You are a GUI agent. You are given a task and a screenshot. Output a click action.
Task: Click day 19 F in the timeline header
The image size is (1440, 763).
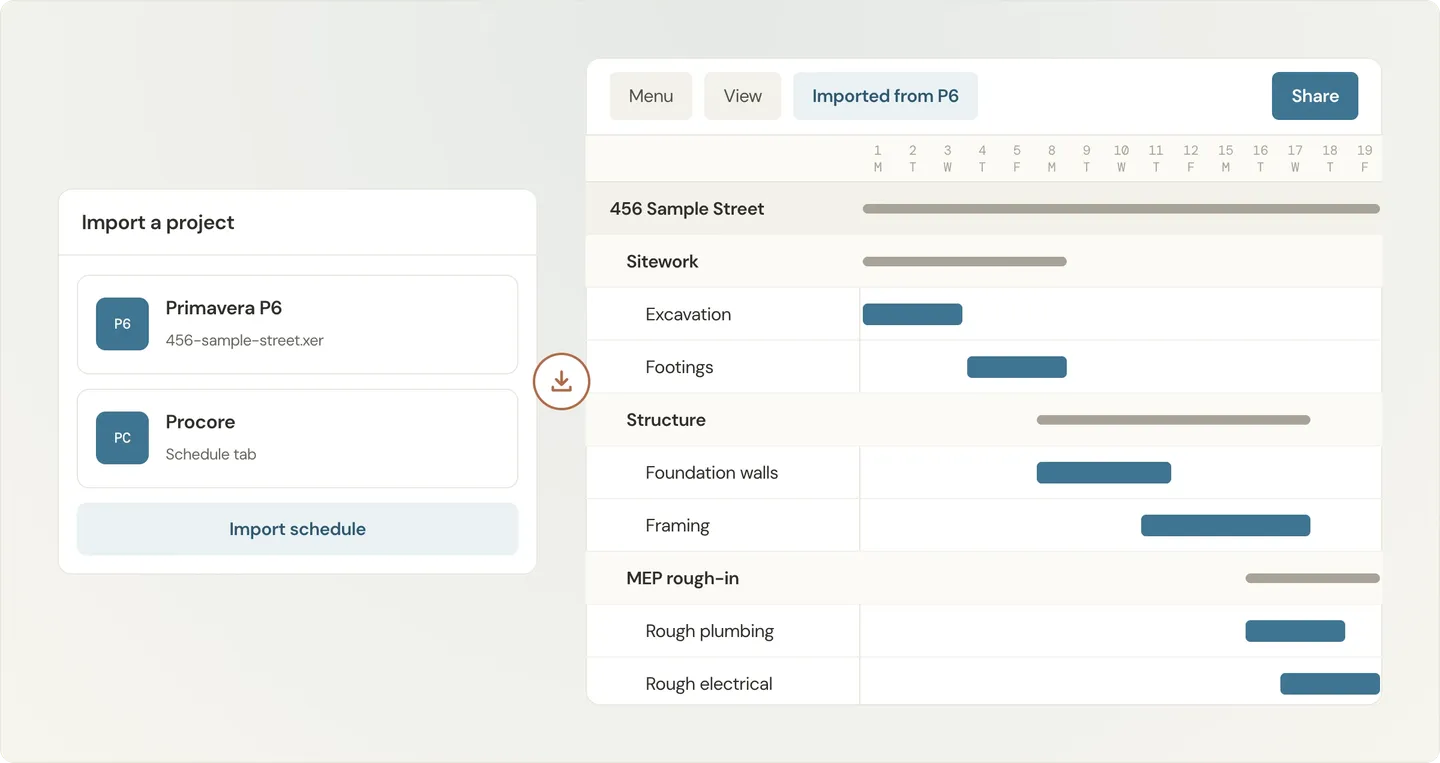click(x=1365, y=159)
